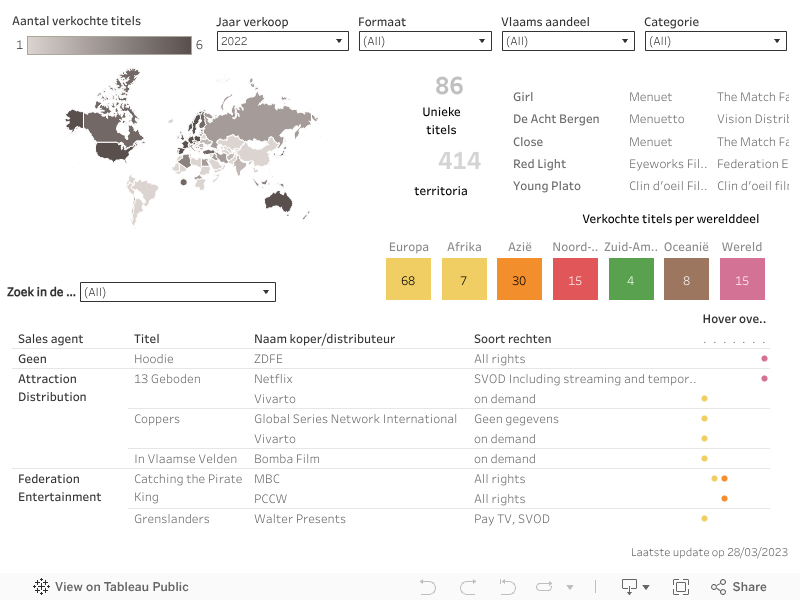Enter full screen mode
800x600 pixels.
[681, 587]
